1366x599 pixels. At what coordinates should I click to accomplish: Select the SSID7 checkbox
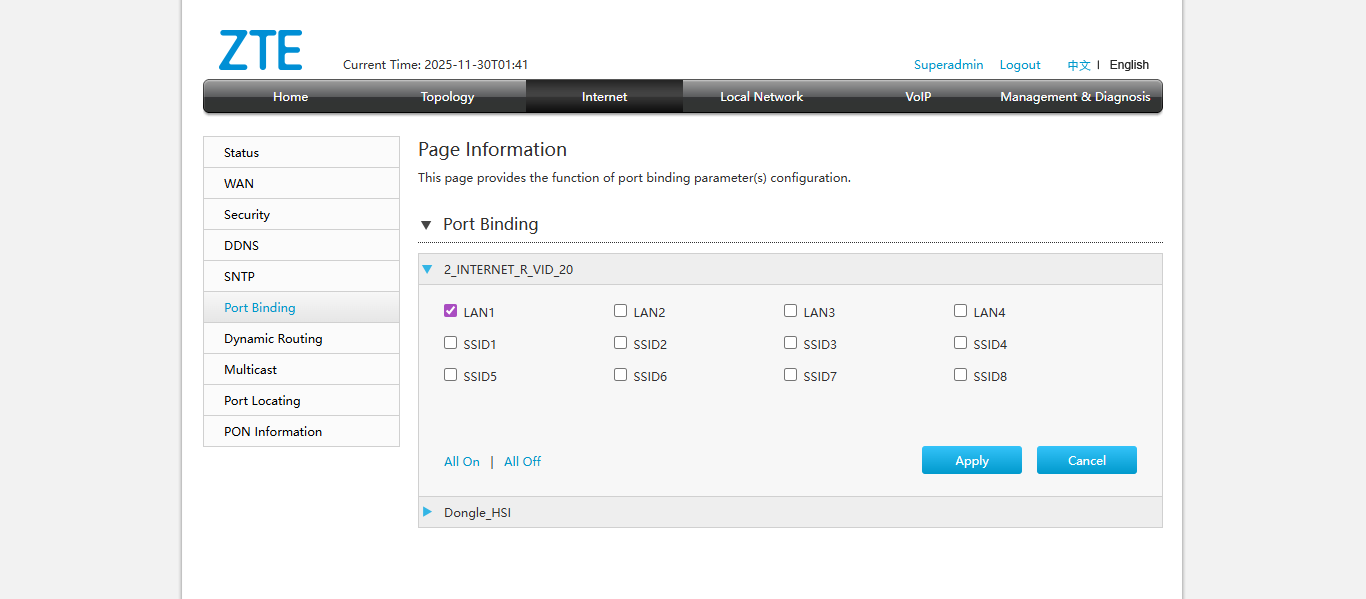pos(790,375)
